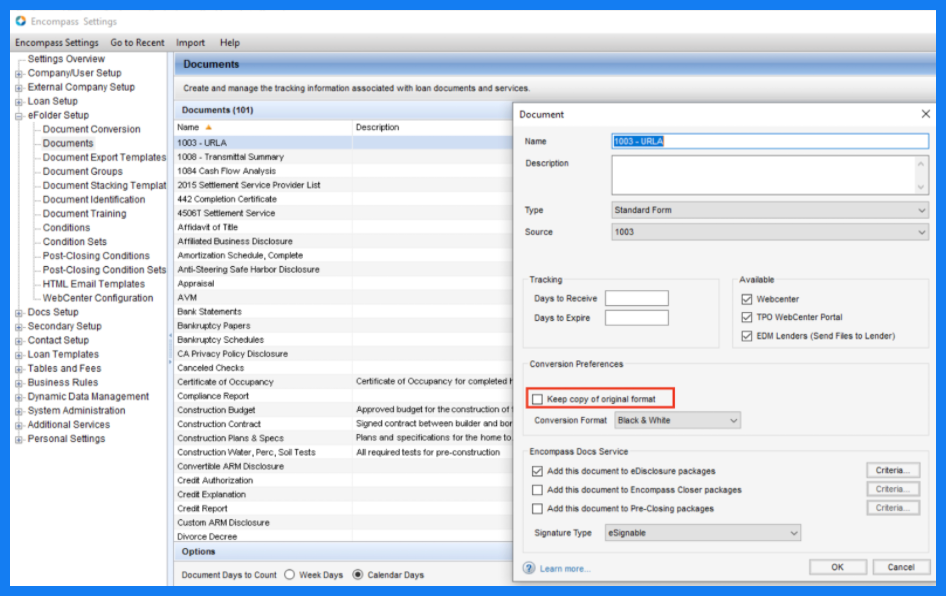Click Criteria button for eDisclosure packages

pos(892,471)
